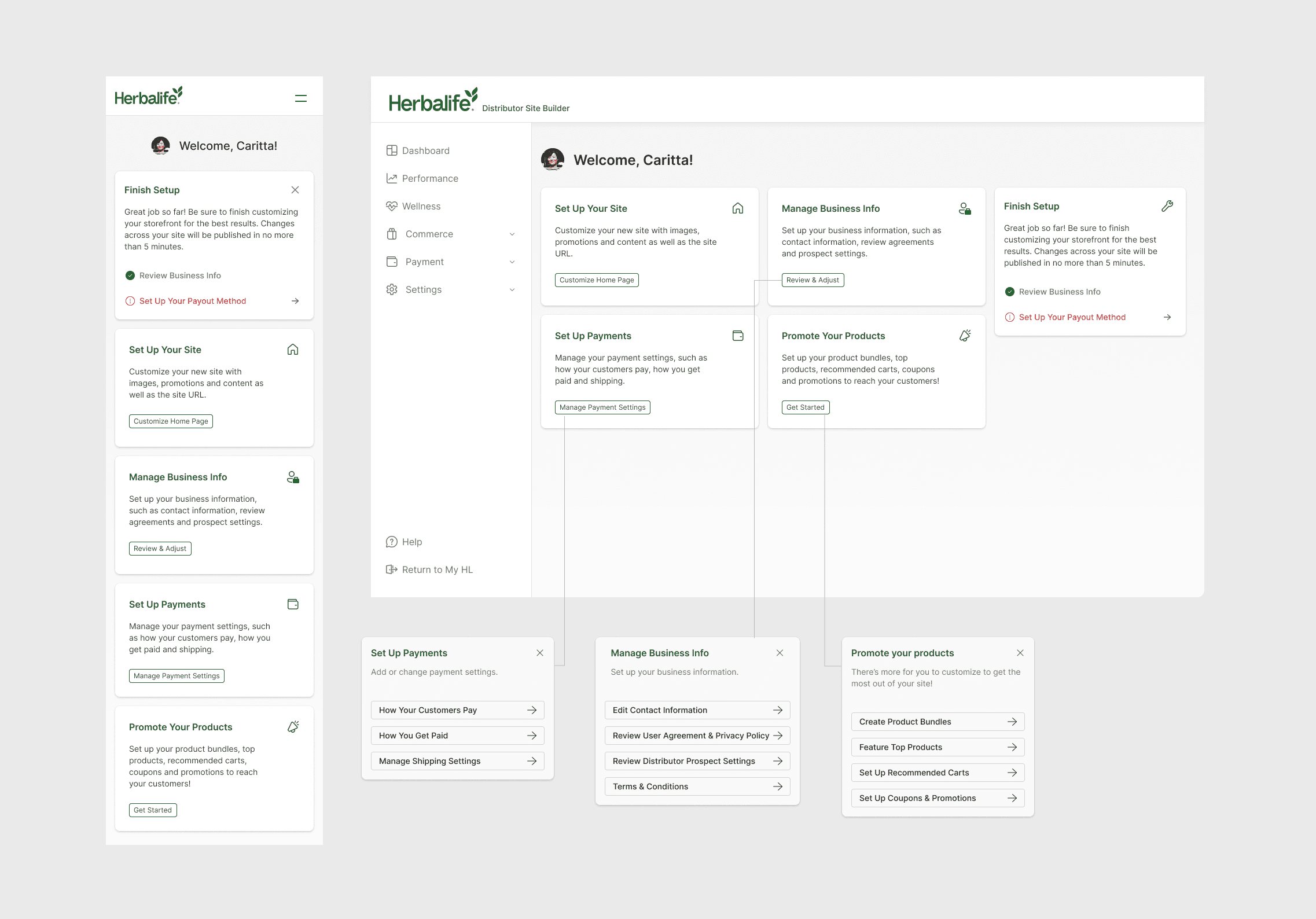The width and height of the screenshot is (1316, 919).
Task: Open How You Get Paid
Action: (458, 736)
